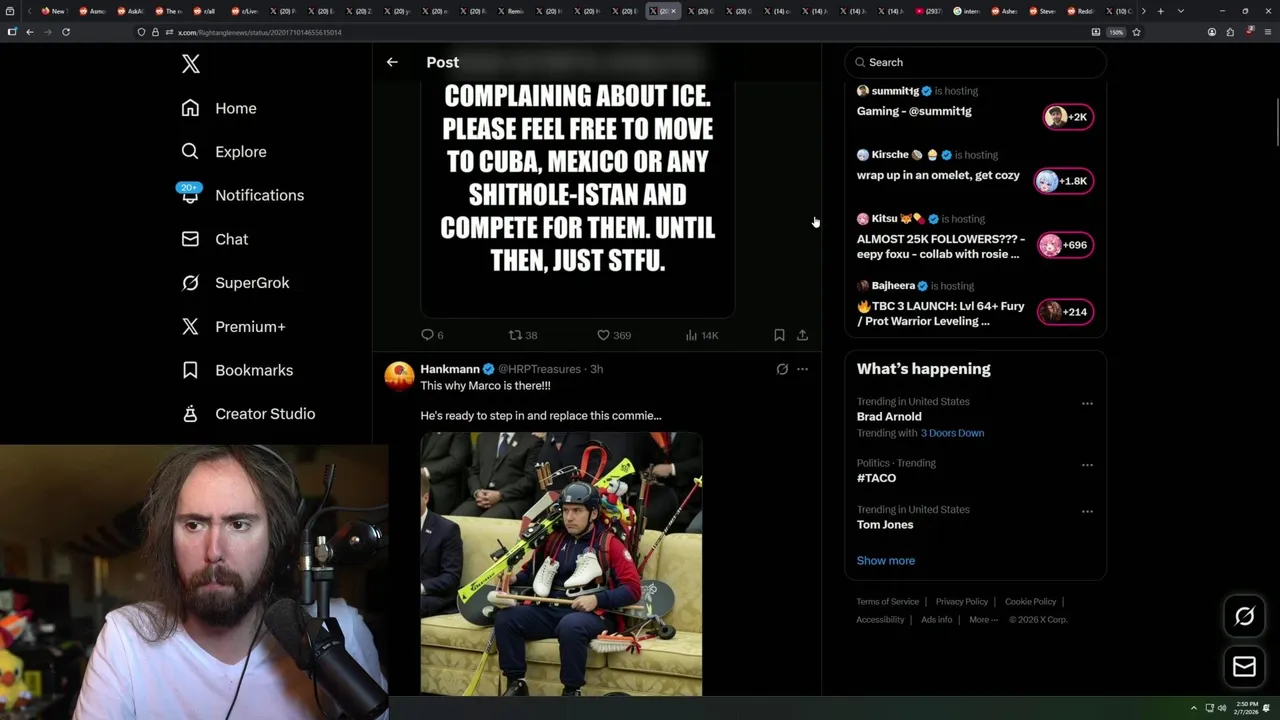Open more options on Hankmann post
The width and height of the screenshot is (1280, 720).
tap(802, 369)
